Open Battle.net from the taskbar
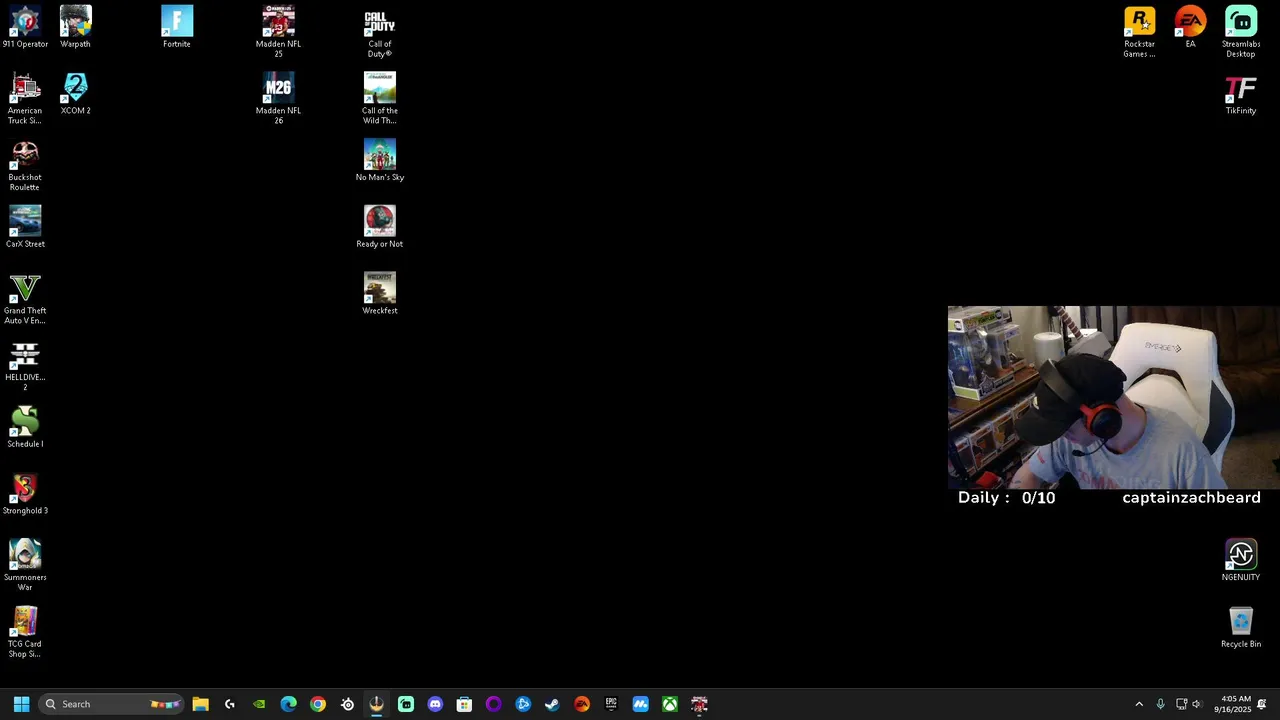1280x720 pixels. [x=523, y=704]
